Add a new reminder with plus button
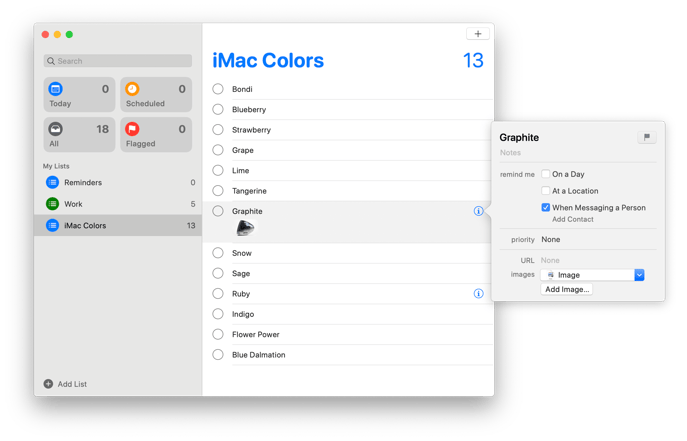 point(478,34)
